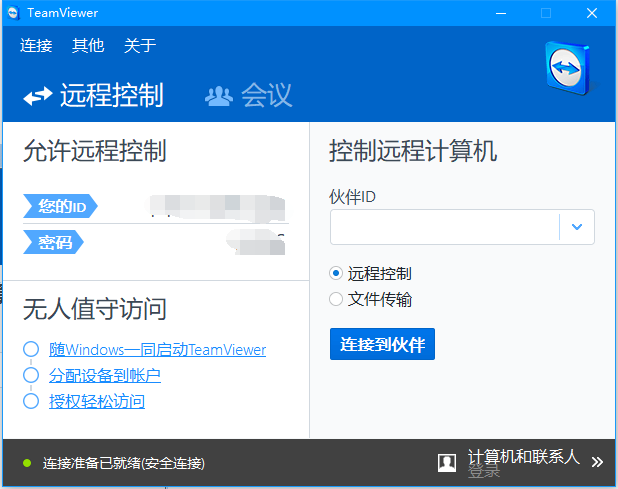618x489 pixels.
Task: Switch to the 会议 tab
Action: pos(249,95)
